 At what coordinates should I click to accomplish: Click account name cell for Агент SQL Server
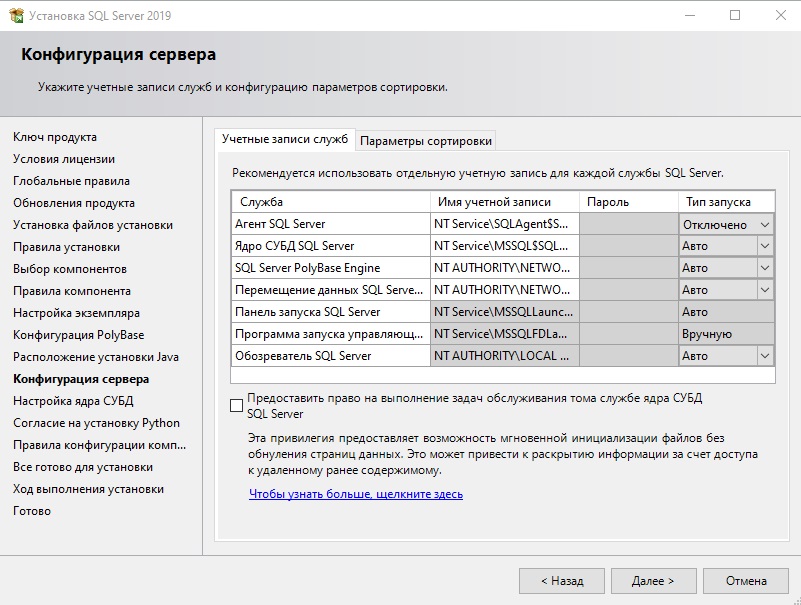(x=505, y=224)
